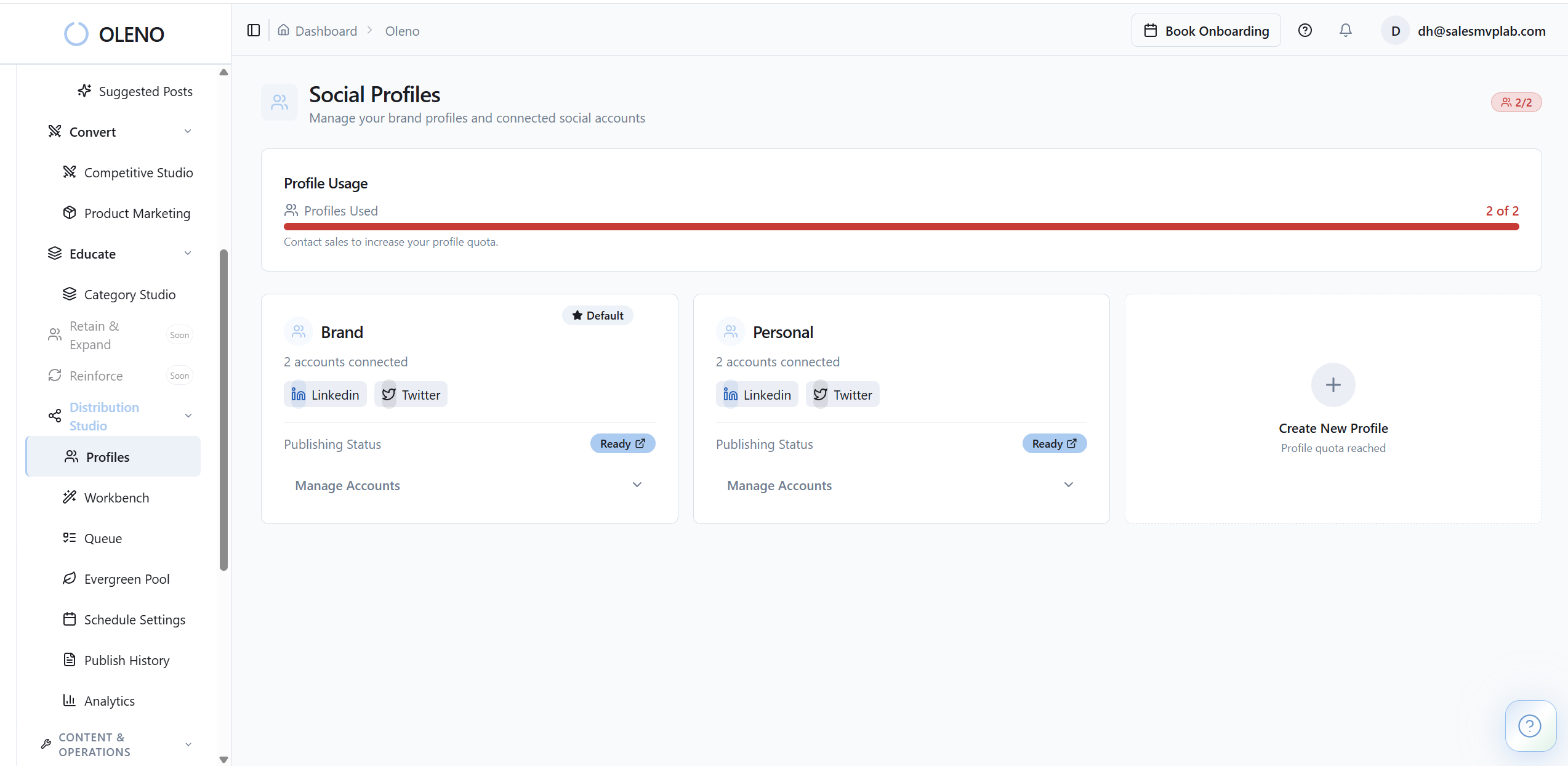Select the Product Marketing icon
The width and height of the screenshot is (1568, 766).
click(70, 213)
